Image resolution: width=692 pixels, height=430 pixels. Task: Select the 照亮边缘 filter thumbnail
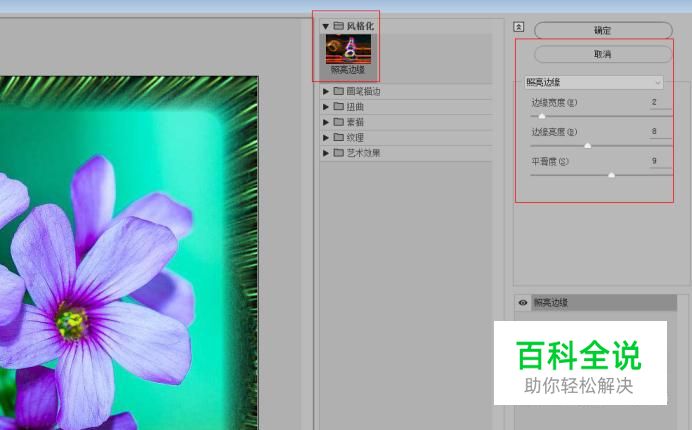(348, 49)
